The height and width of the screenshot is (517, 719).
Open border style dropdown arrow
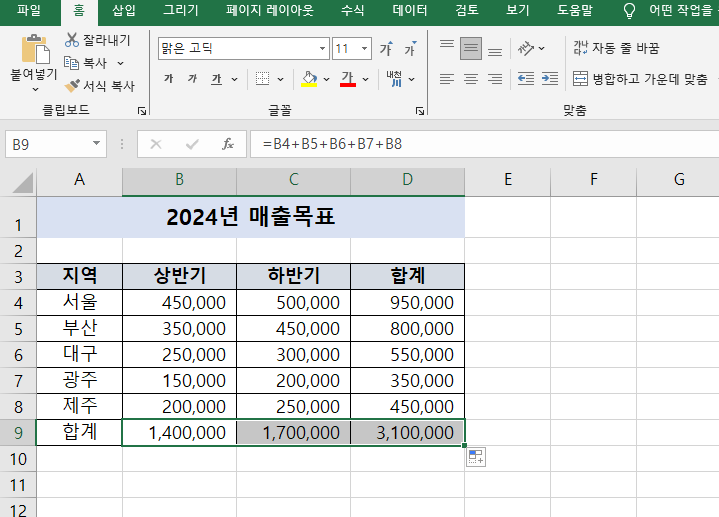(280, 79)
